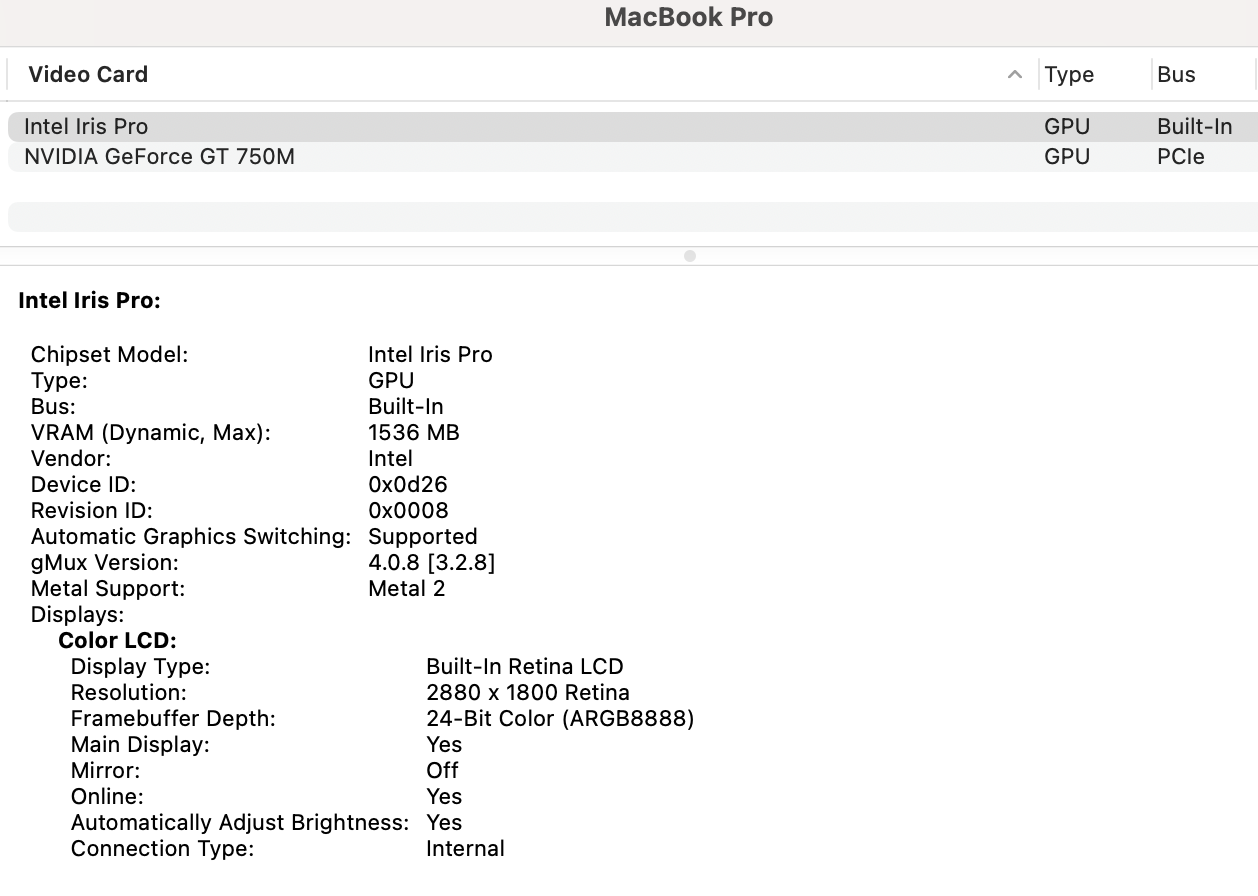Viewport: 1258px width, 896px height.
Task: Click the pane divider handle dot
Action: [689, 256]
